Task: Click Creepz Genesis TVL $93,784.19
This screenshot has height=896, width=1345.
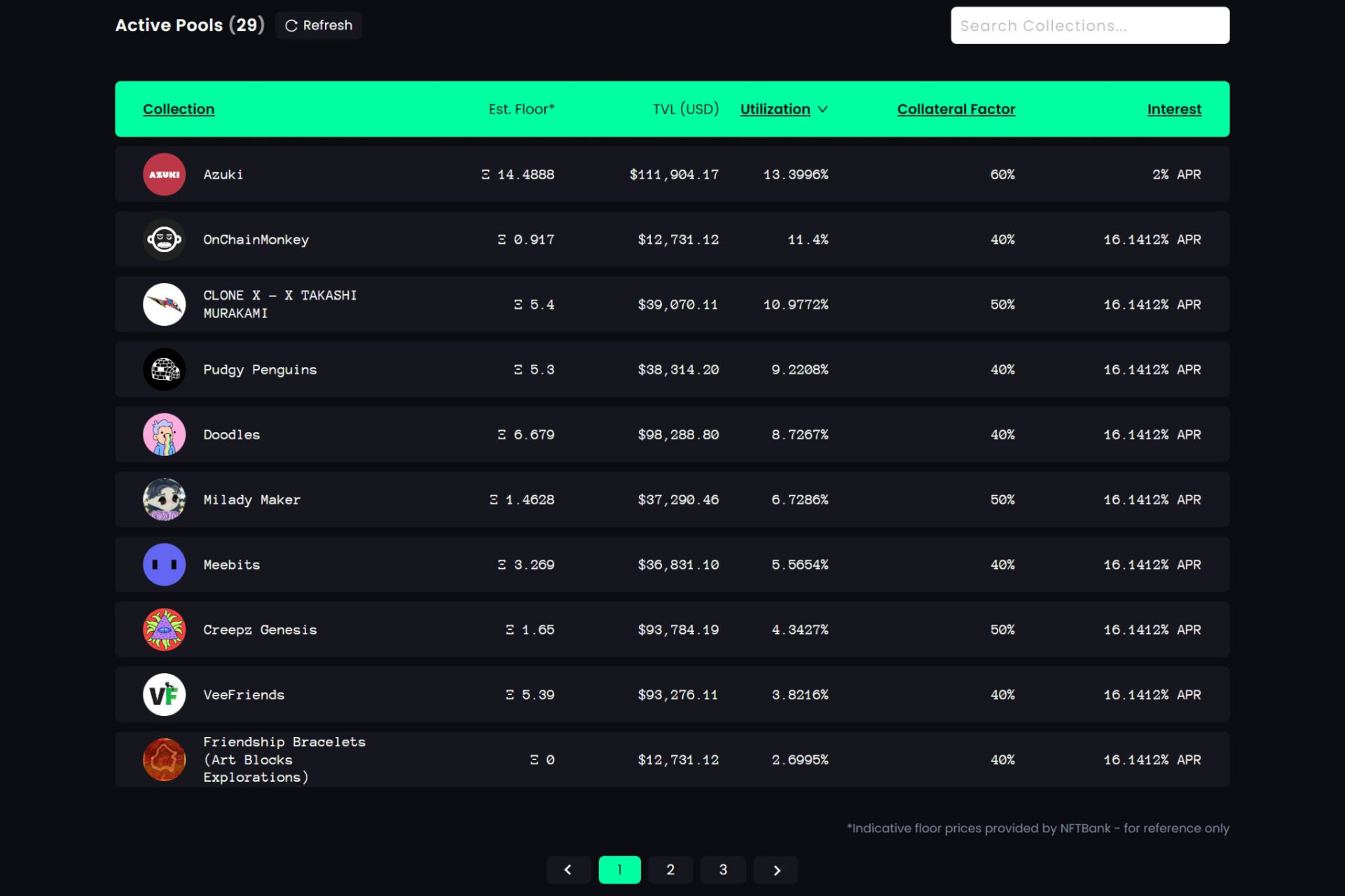Action: pos(677,630)
